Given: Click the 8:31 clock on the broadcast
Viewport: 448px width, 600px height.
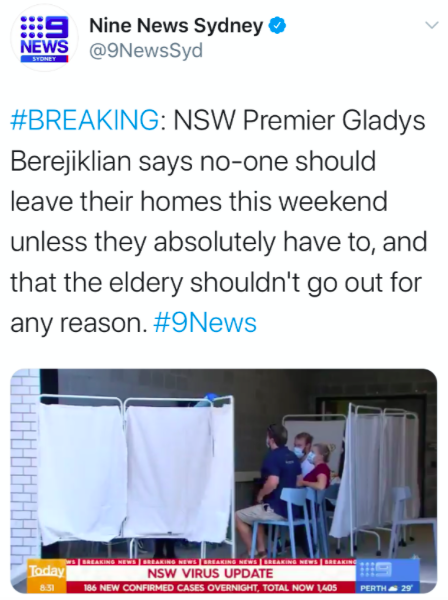Looking at the screenshot, I should (x=47, y=587).
